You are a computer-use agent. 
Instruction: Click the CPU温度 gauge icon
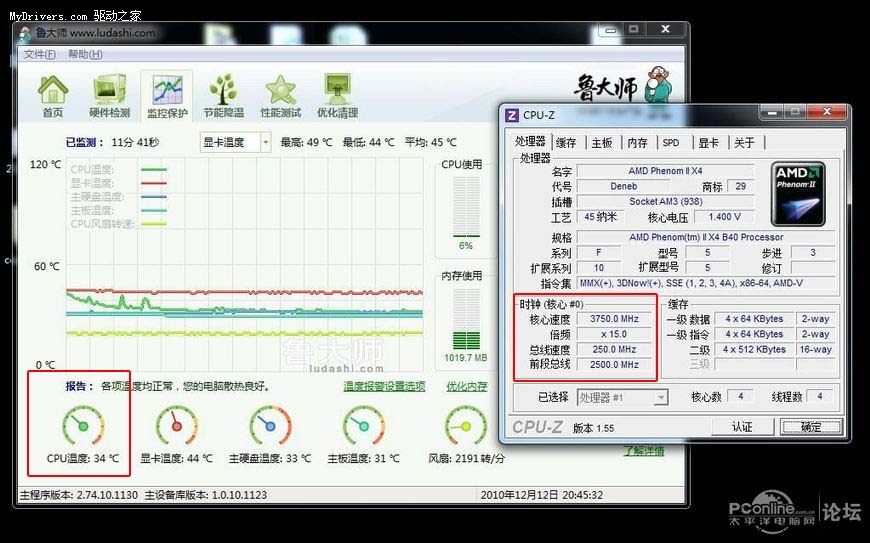(x=83, y=426)
